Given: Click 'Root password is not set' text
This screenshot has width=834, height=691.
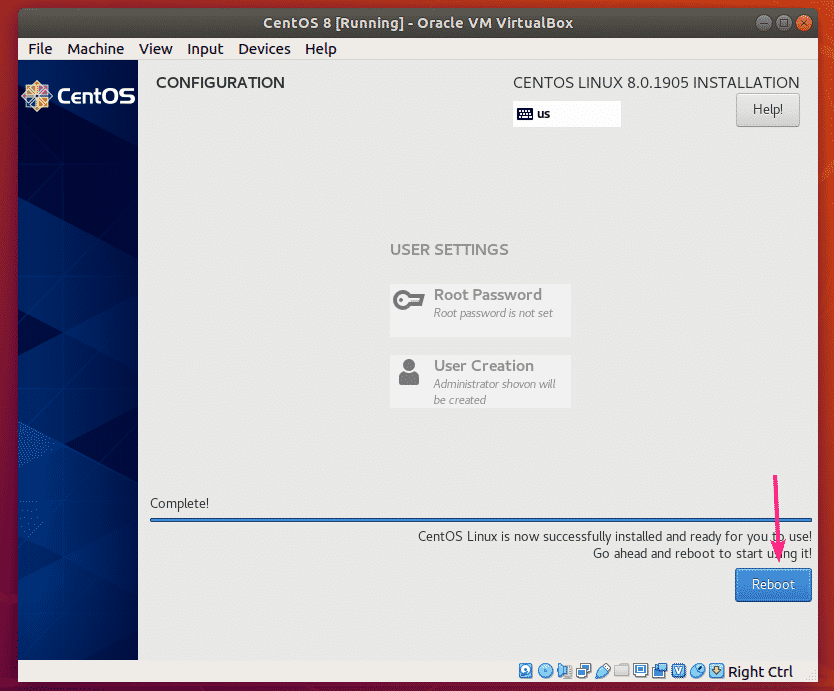Looking at the screenshot, I should (493, 313).
